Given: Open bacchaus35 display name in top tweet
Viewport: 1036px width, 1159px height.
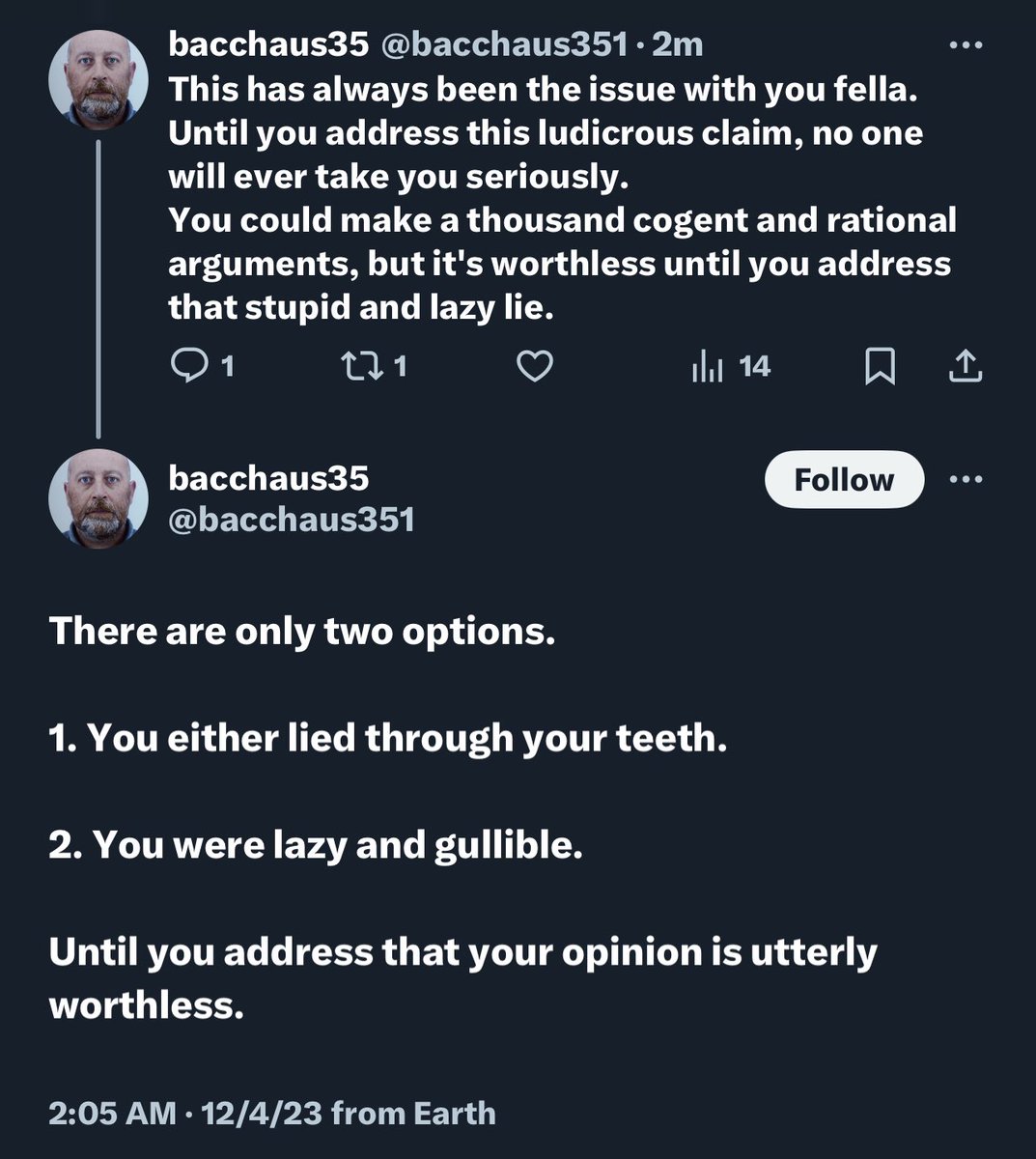Looking at the screenshot, I should 268,43.
